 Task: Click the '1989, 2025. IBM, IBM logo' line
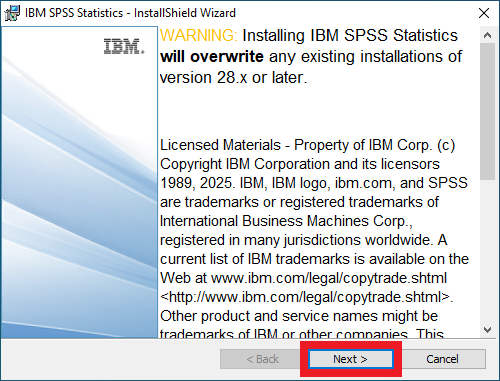[x=314, y=183]
